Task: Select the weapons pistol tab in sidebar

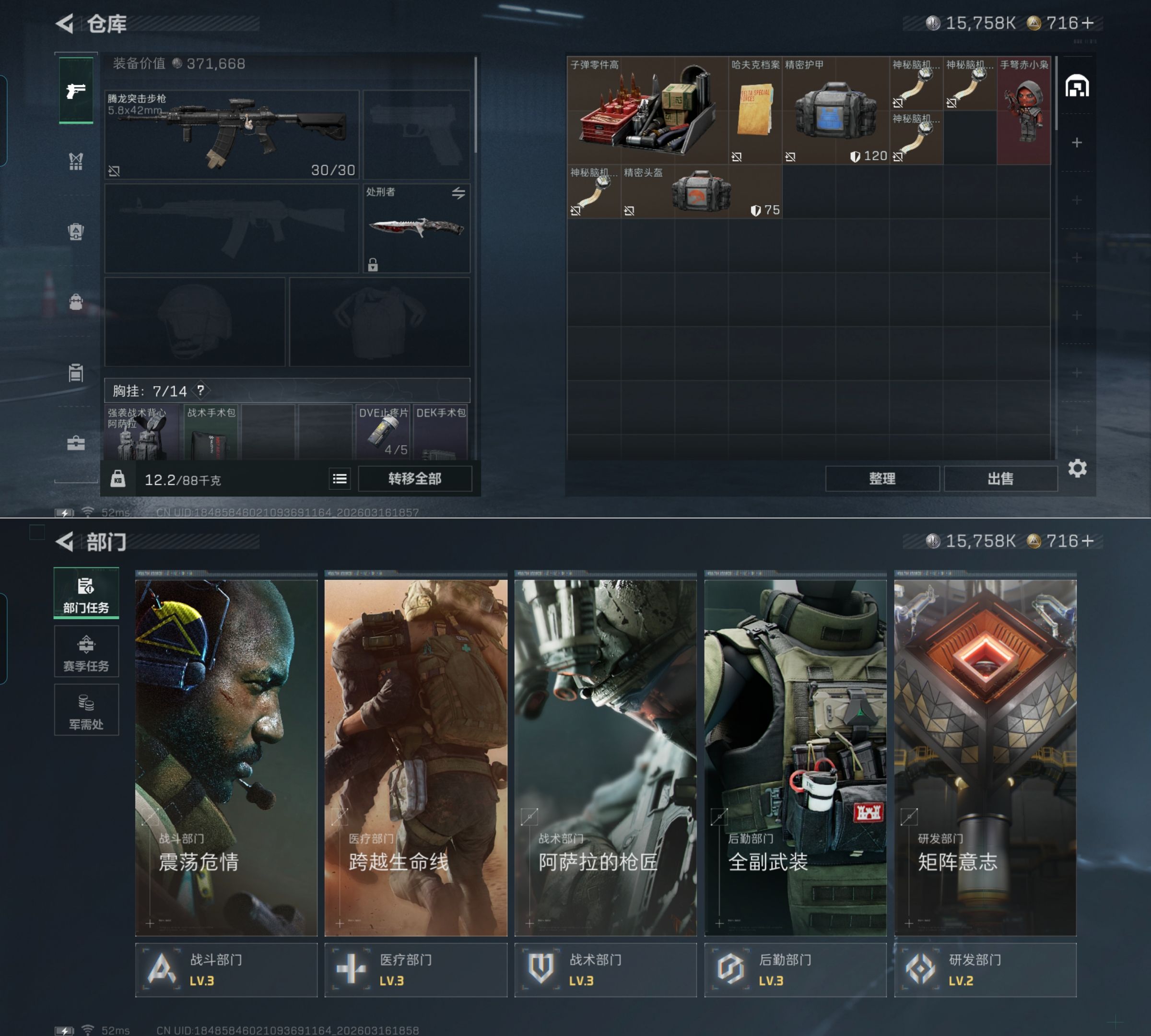Action: click(x=76, y=91)
